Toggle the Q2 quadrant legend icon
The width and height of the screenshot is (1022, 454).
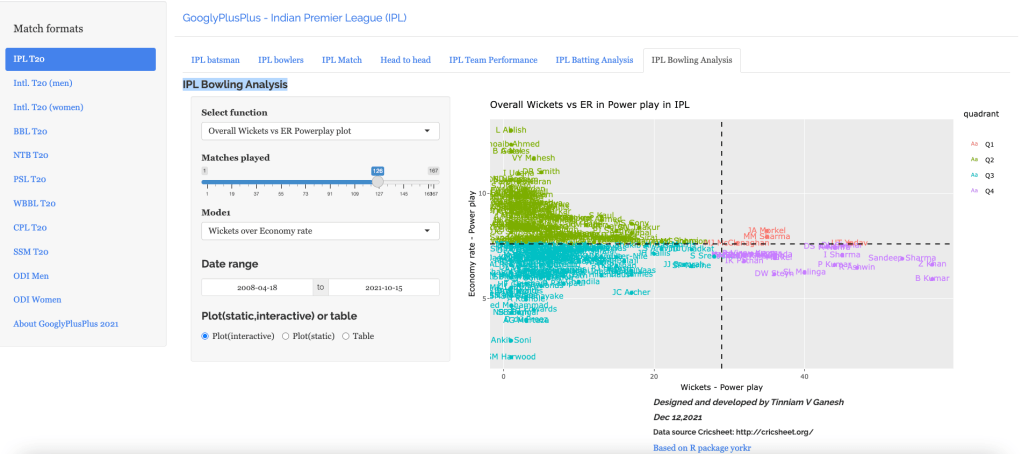(x=974, y=159)
